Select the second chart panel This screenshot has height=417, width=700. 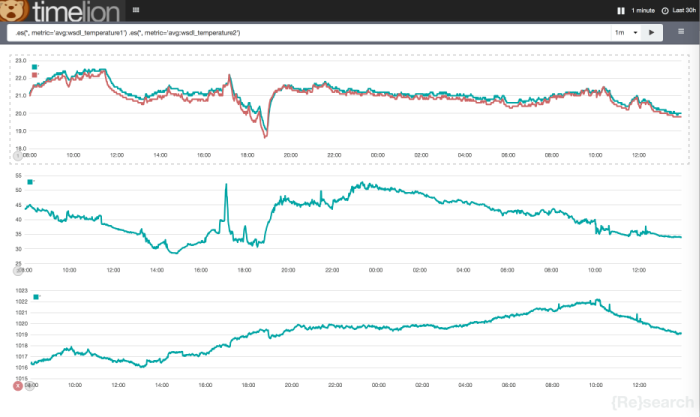coord(350,224)
